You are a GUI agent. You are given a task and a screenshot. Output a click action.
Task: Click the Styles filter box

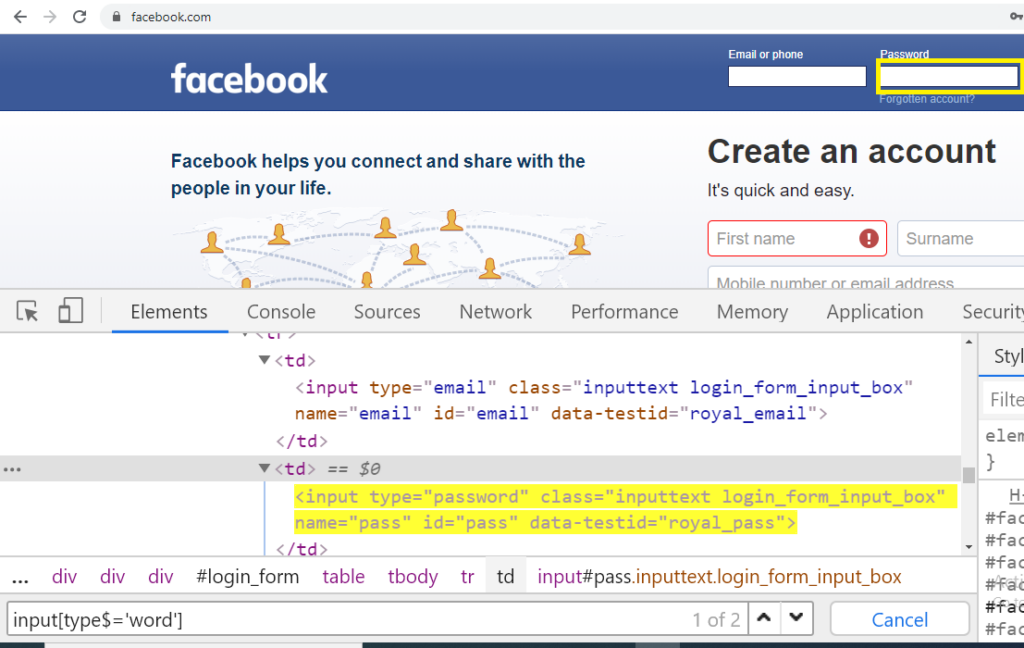pyautogui.click(x=1004, y=399)
